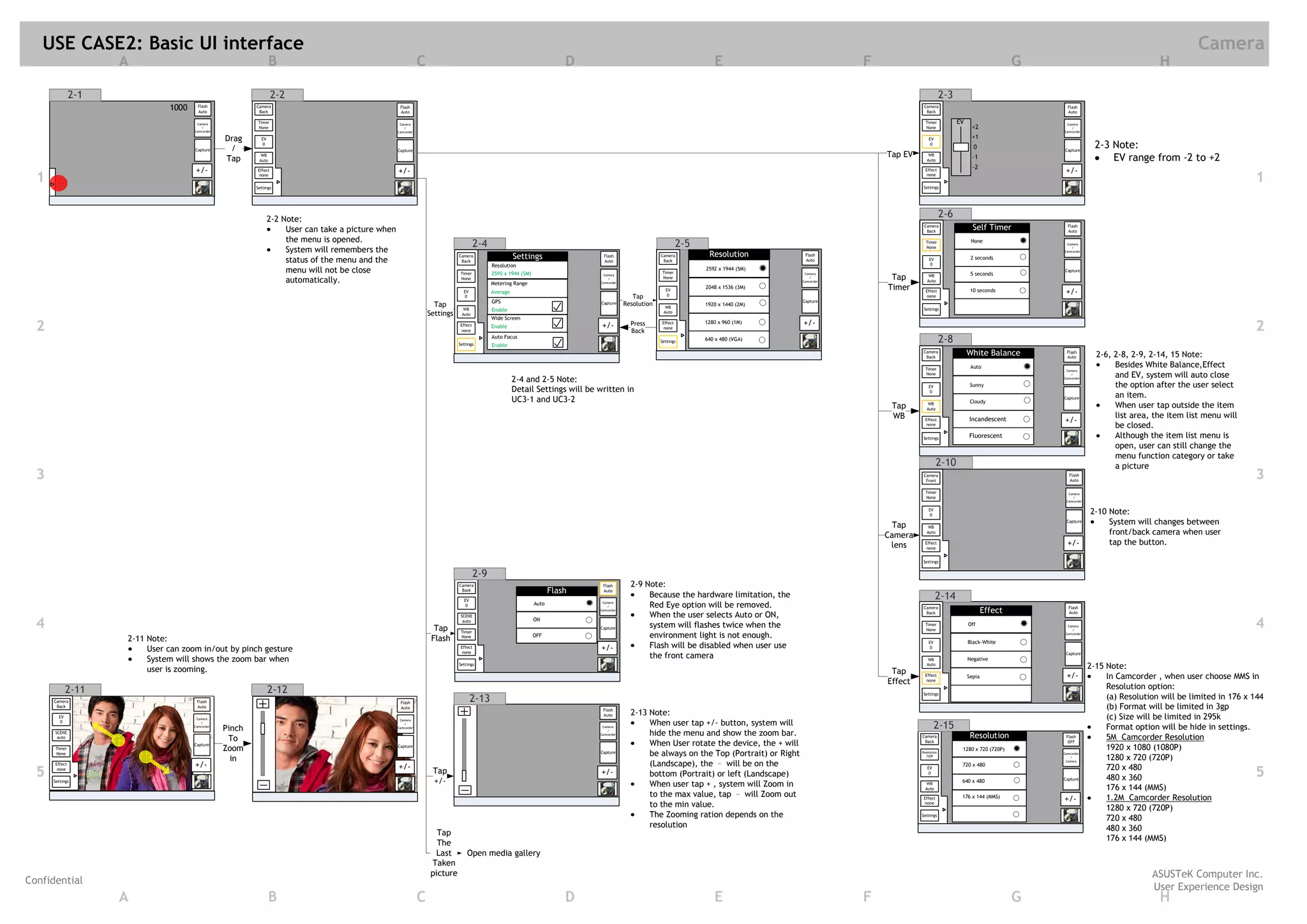Image resolution: width=1307 pixels, height=924 pixels.
Task: Tap highlighted Settings button in screen 2-4
Action: point(466,345)
